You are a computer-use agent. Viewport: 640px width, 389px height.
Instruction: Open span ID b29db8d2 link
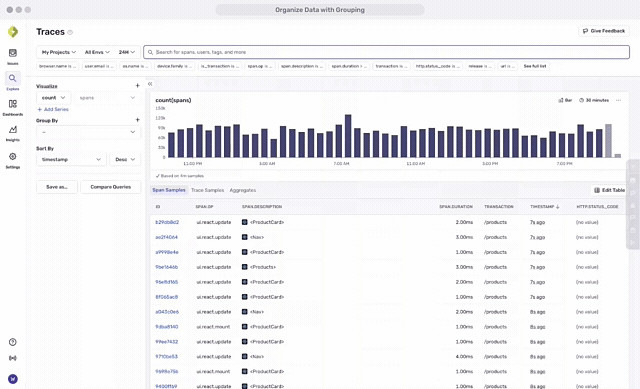coord(167,222)
